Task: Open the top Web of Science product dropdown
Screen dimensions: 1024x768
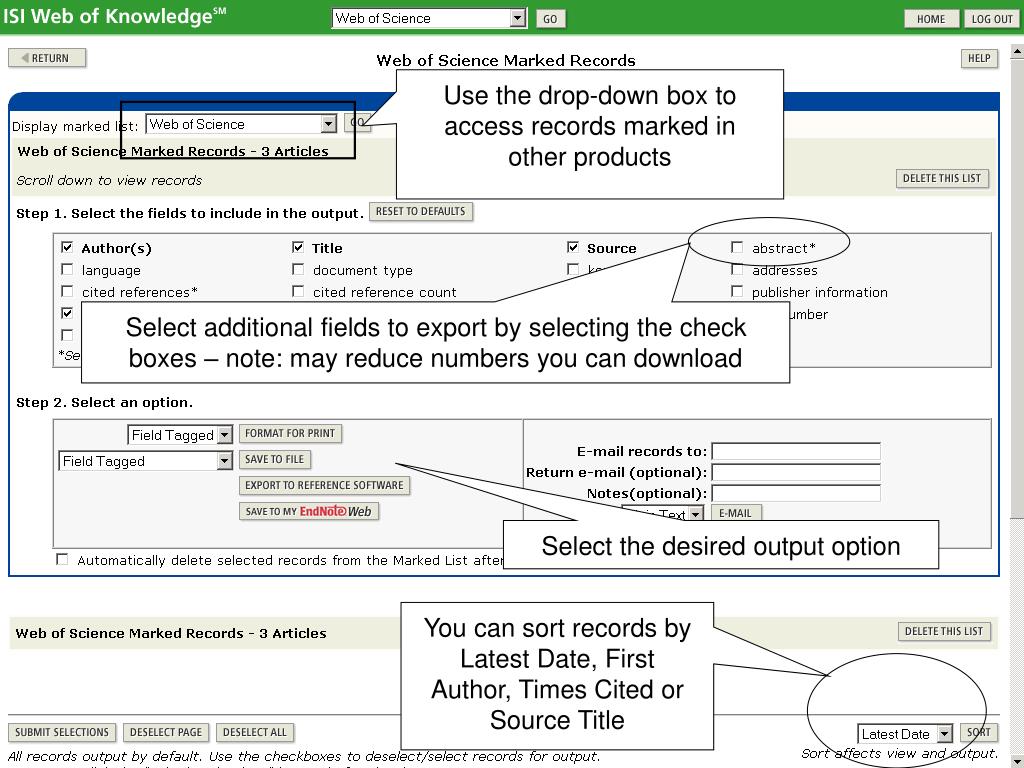Action: tap(429, 18)
